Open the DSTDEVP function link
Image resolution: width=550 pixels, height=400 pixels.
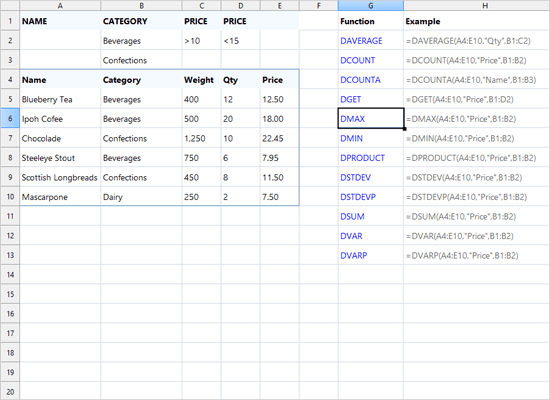358,197
